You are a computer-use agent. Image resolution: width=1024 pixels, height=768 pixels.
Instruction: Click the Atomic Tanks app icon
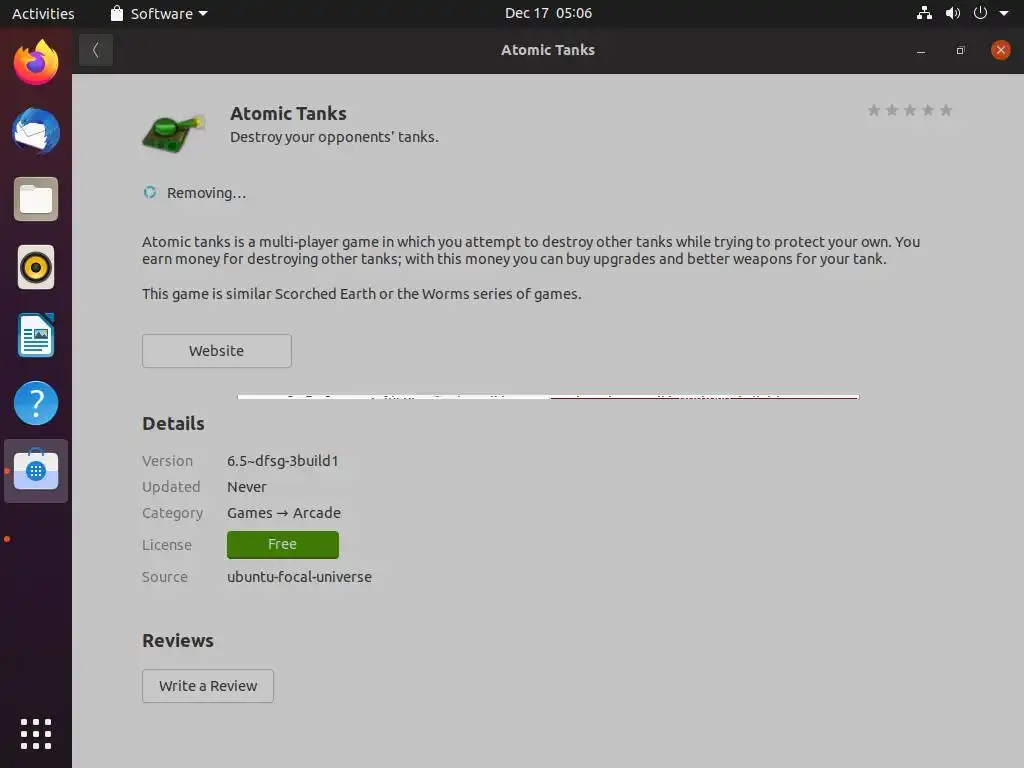pyautogui.click(x=174, y=133)
